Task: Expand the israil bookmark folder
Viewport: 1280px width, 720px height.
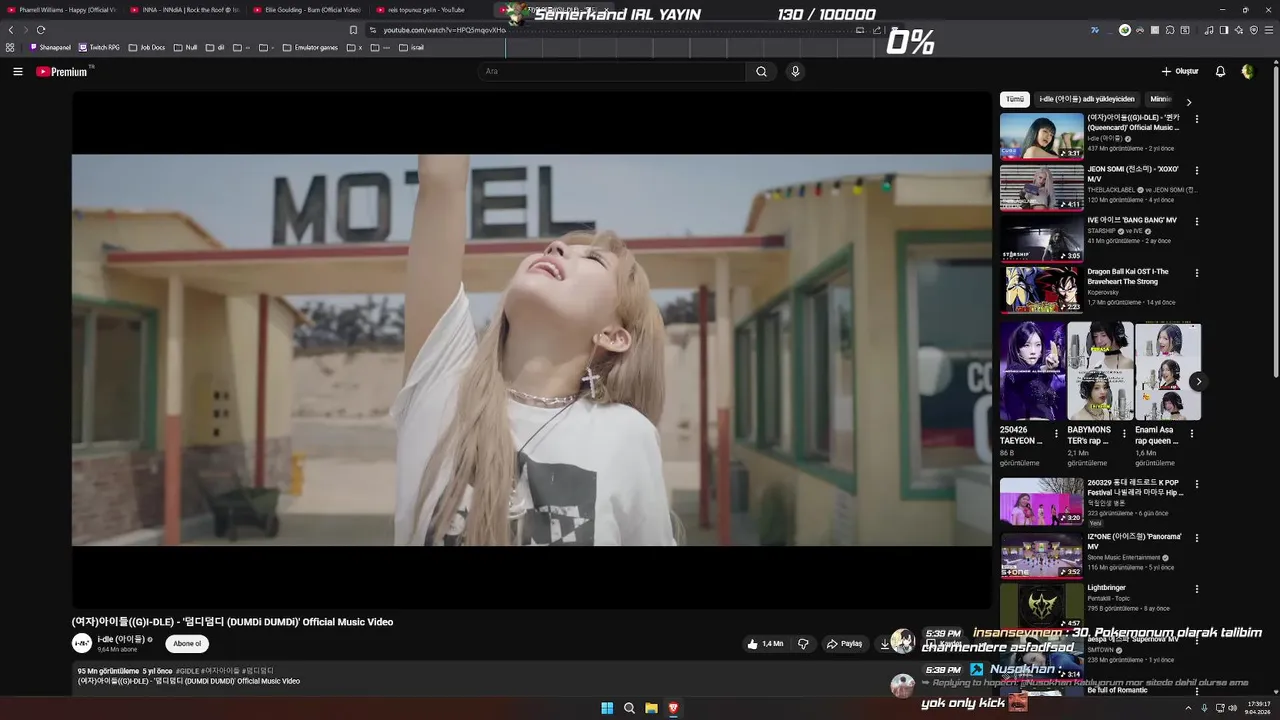Action: (x=411, y=47)
